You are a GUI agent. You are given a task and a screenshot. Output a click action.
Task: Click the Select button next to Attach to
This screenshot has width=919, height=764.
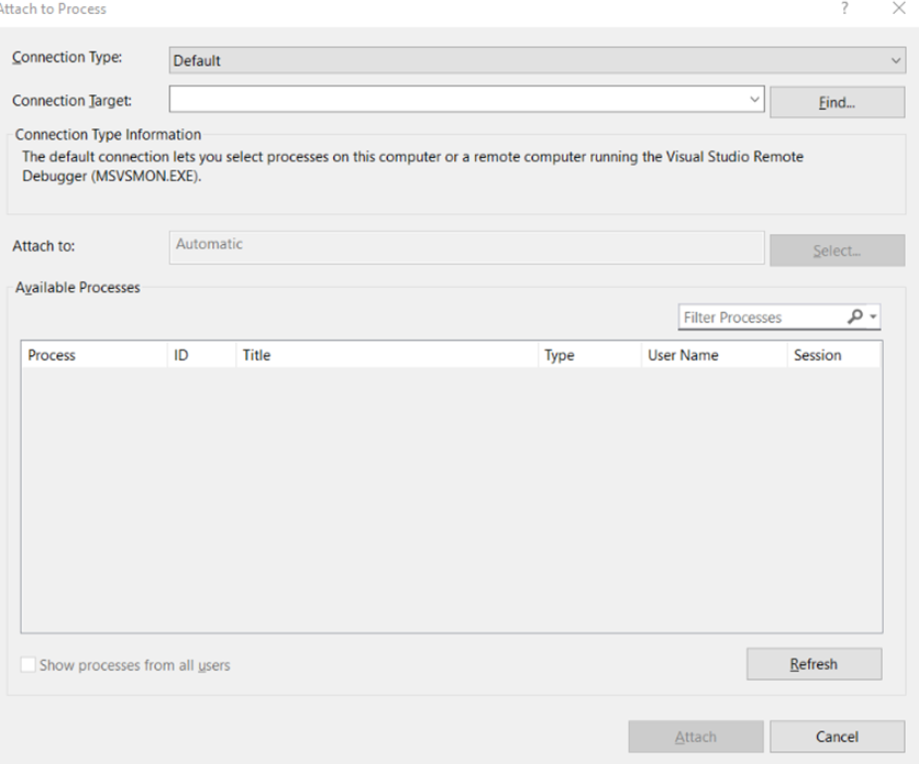point(837,251)
